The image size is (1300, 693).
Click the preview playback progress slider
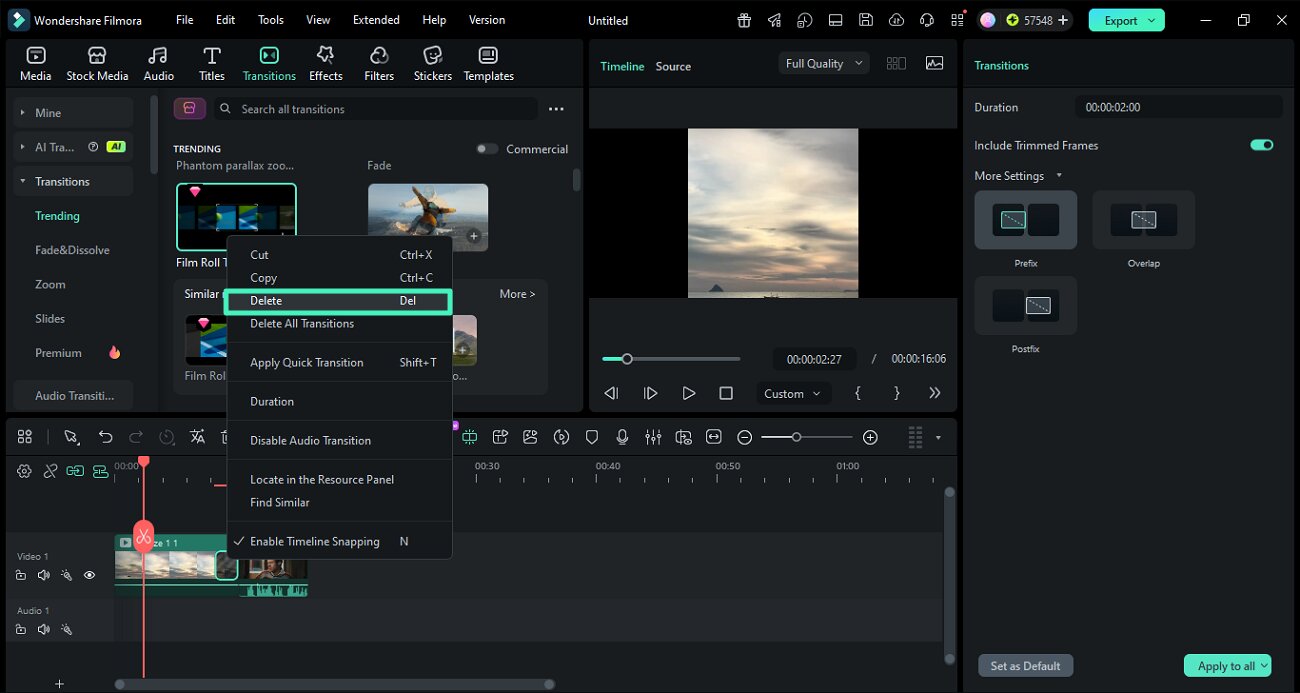click(x=671, y=359)
